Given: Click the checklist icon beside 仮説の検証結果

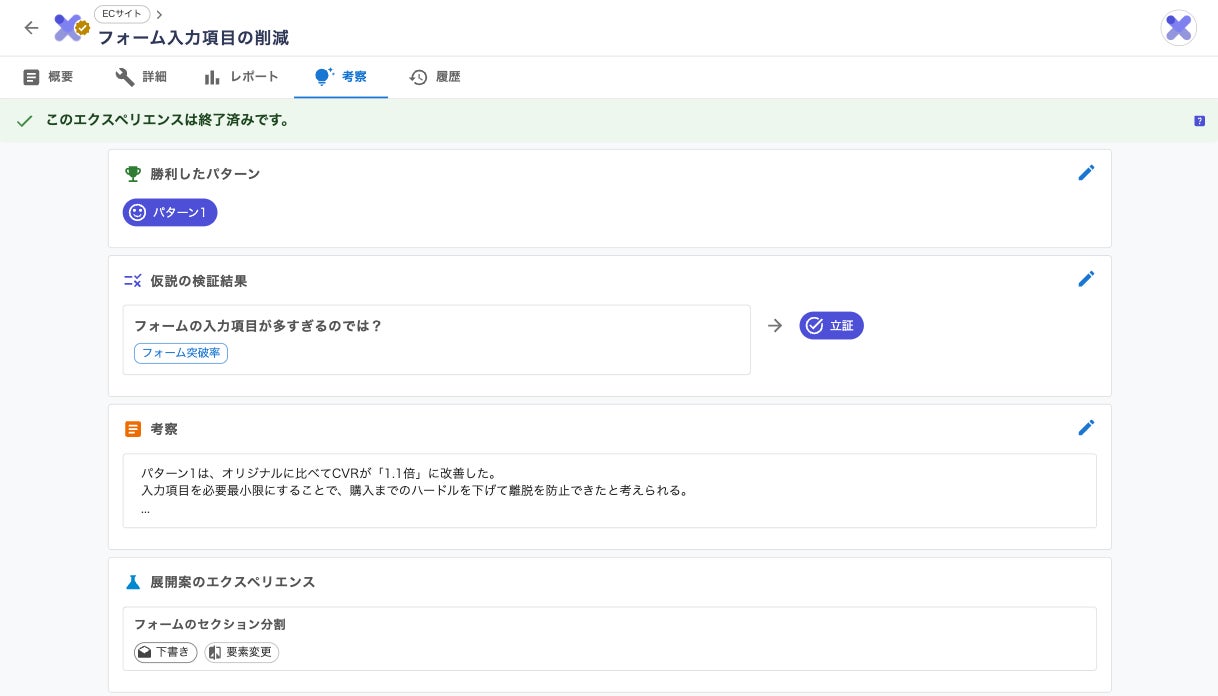Looking at the screenshot, I should coord(133,281).
